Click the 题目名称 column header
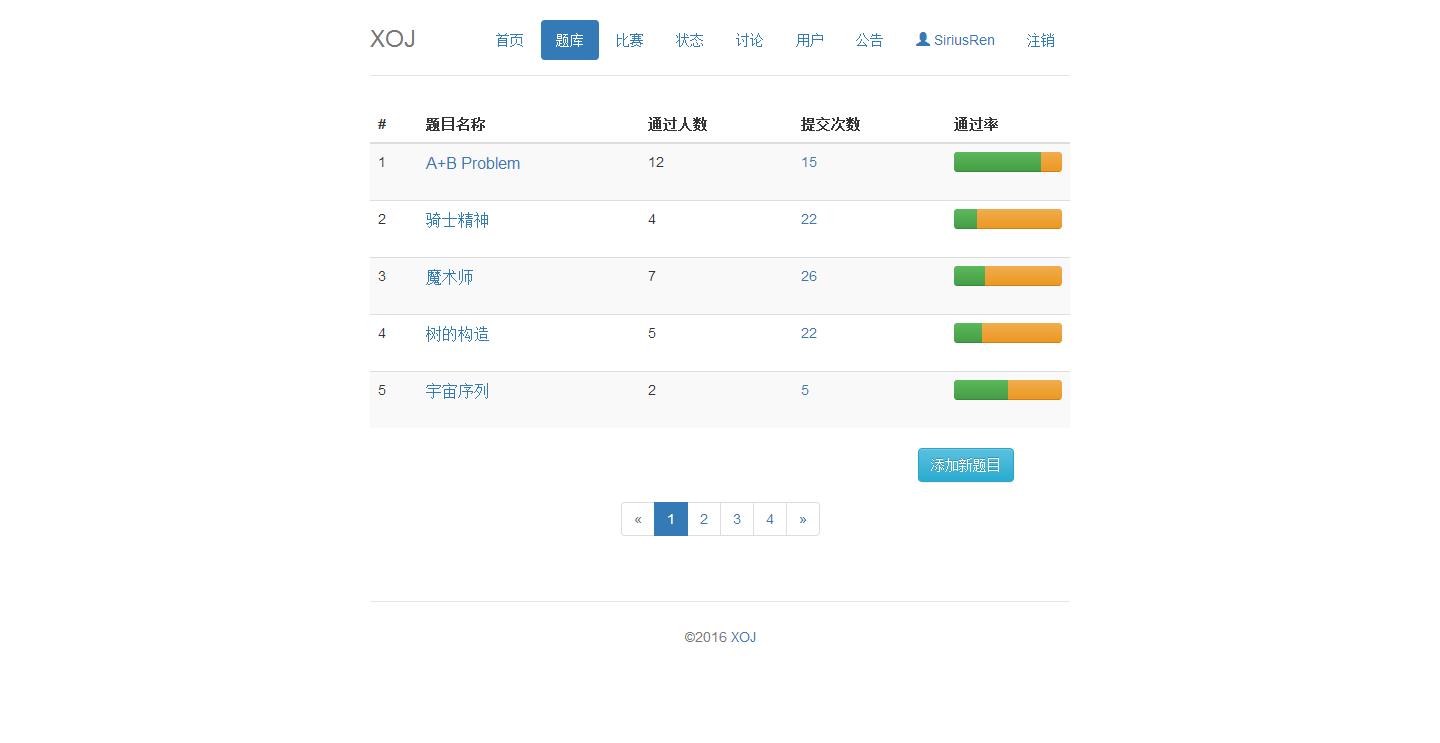 (x=455, y=124)
